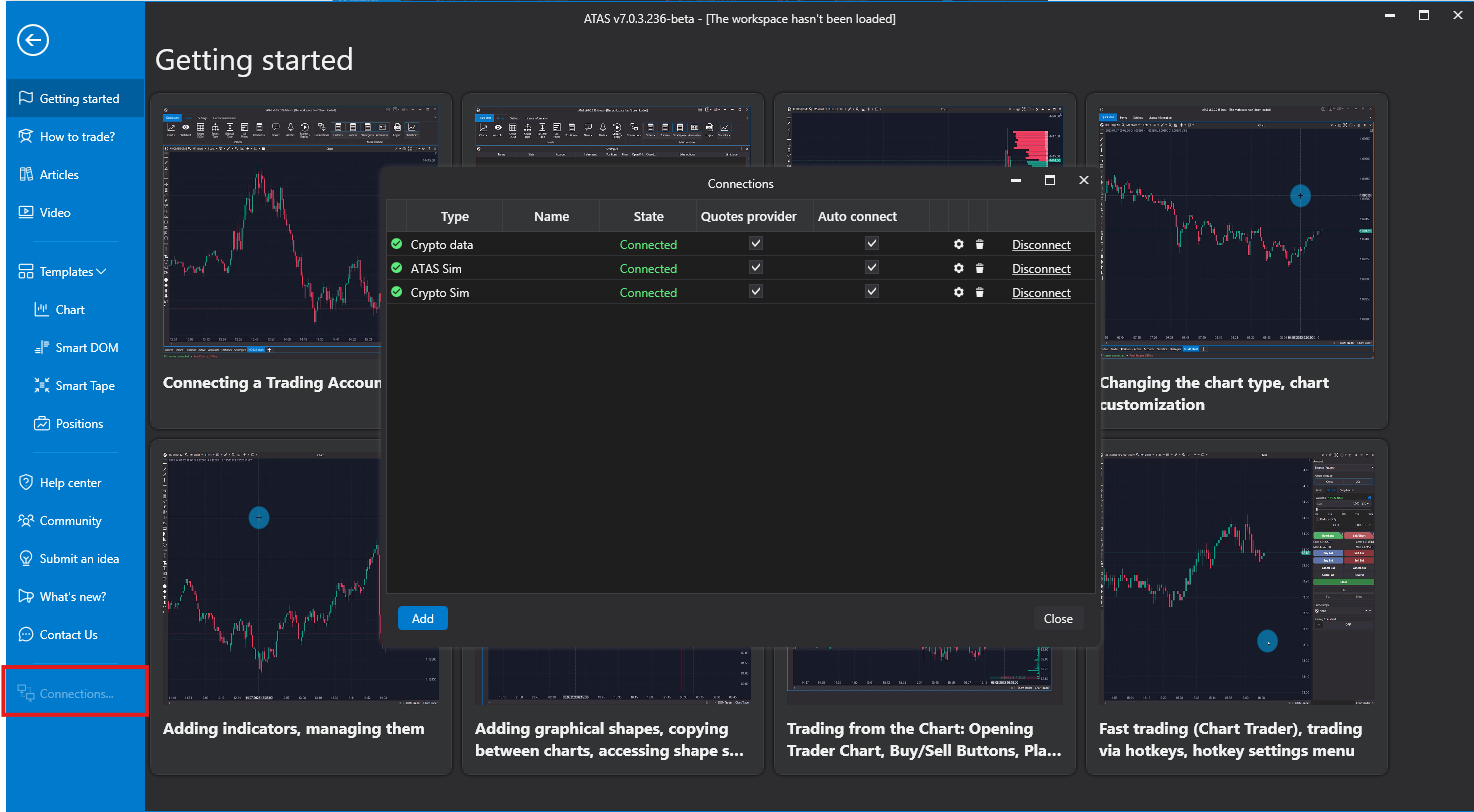Click the Quotes provider column header

[749, 216]
